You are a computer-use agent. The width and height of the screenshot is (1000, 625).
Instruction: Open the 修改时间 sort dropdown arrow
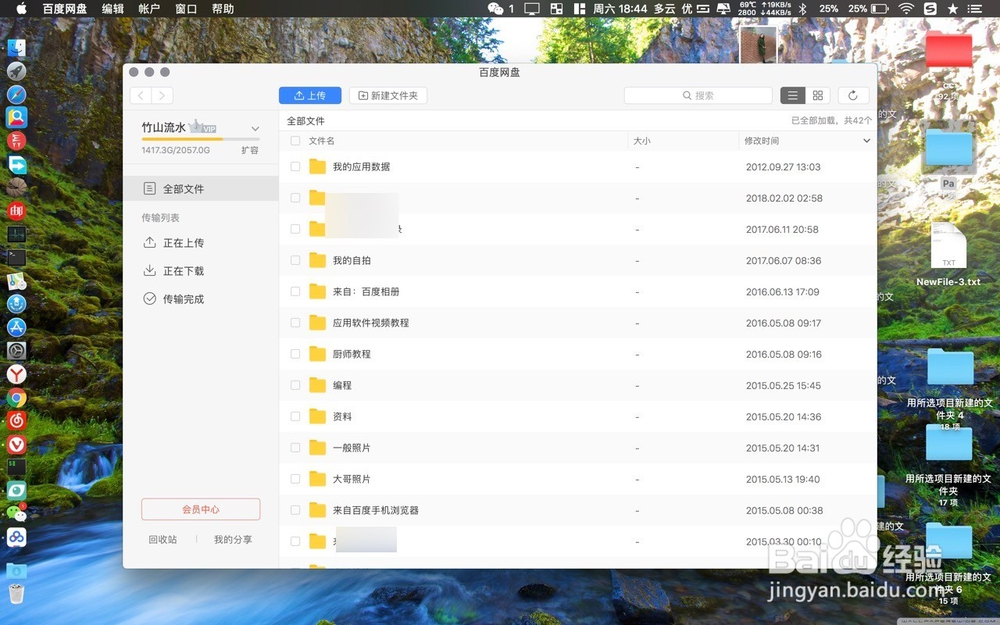866,141
